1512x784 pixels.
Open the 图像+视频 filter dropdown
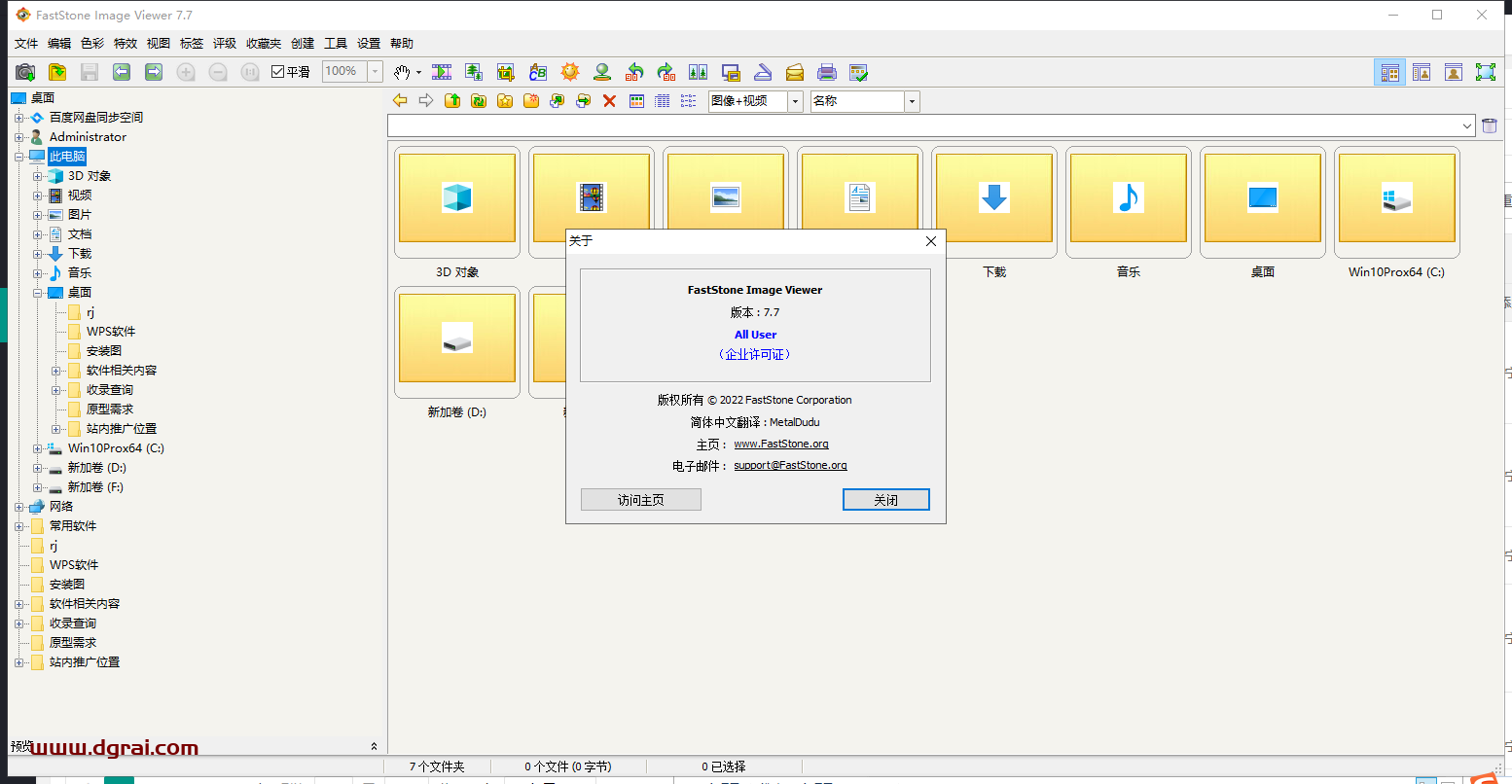point(795,101)
